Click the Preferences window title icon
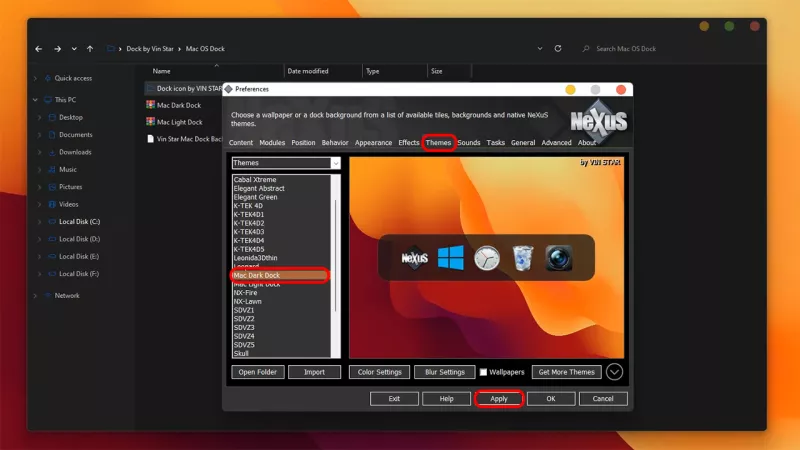 (x=229, y=89)
